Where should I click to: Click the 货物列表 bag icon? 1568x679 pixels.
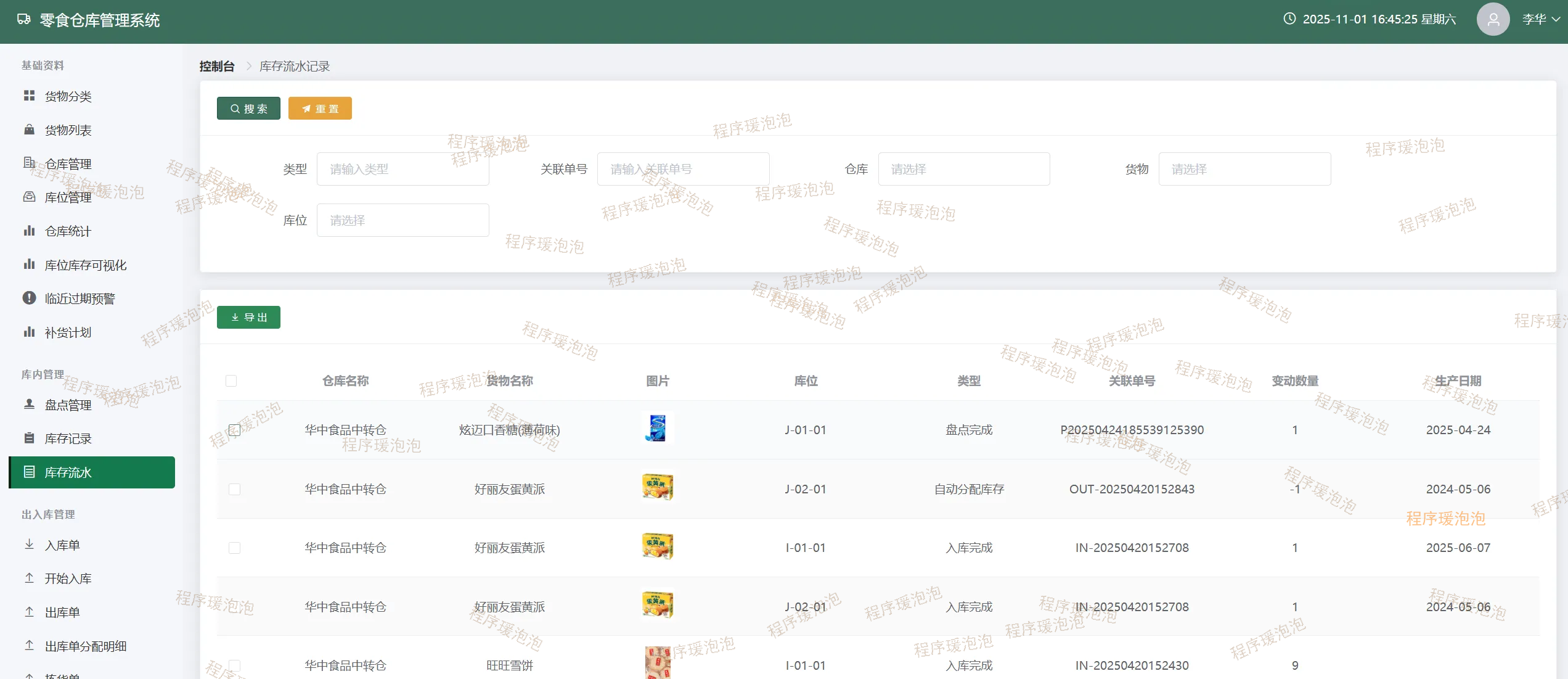pos(29,130)
